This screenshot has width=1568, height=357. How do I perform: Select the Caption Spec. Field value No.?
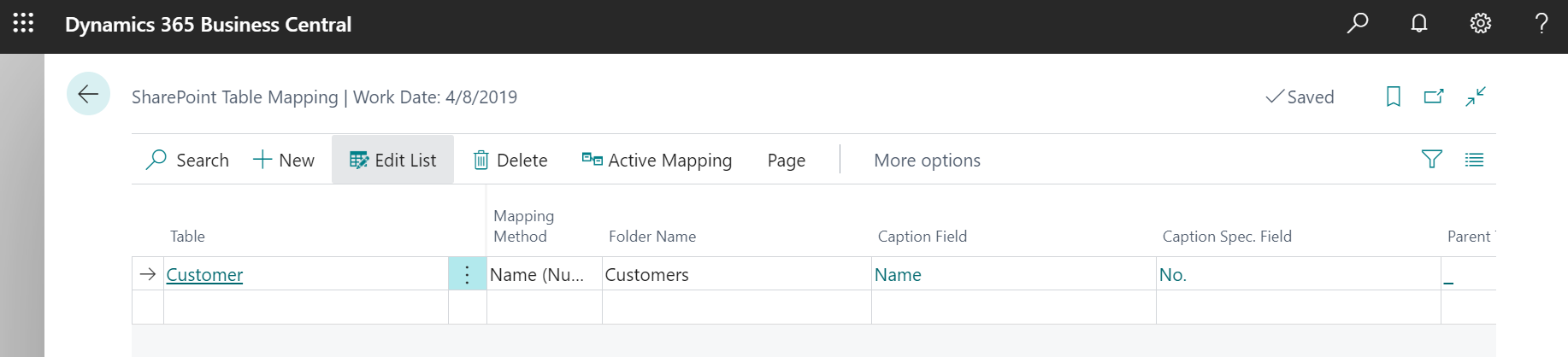1172,275
